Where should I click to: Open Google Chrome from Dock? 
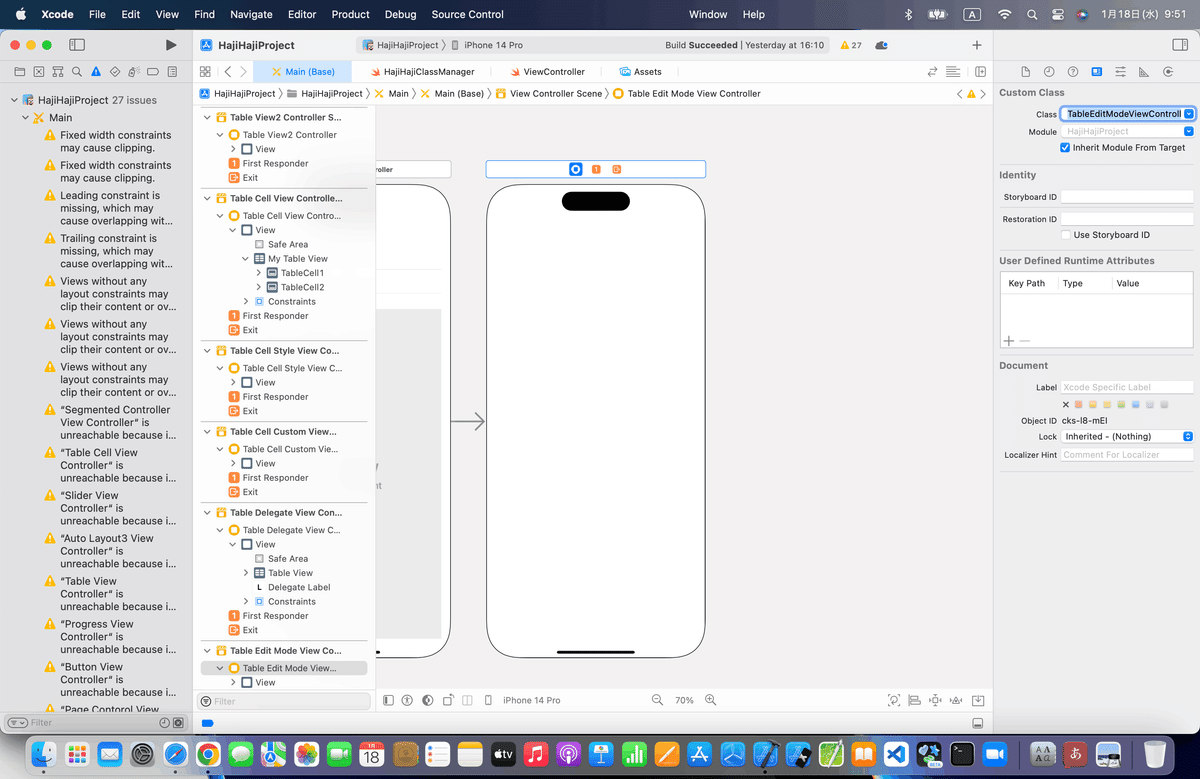coord(208,754)
